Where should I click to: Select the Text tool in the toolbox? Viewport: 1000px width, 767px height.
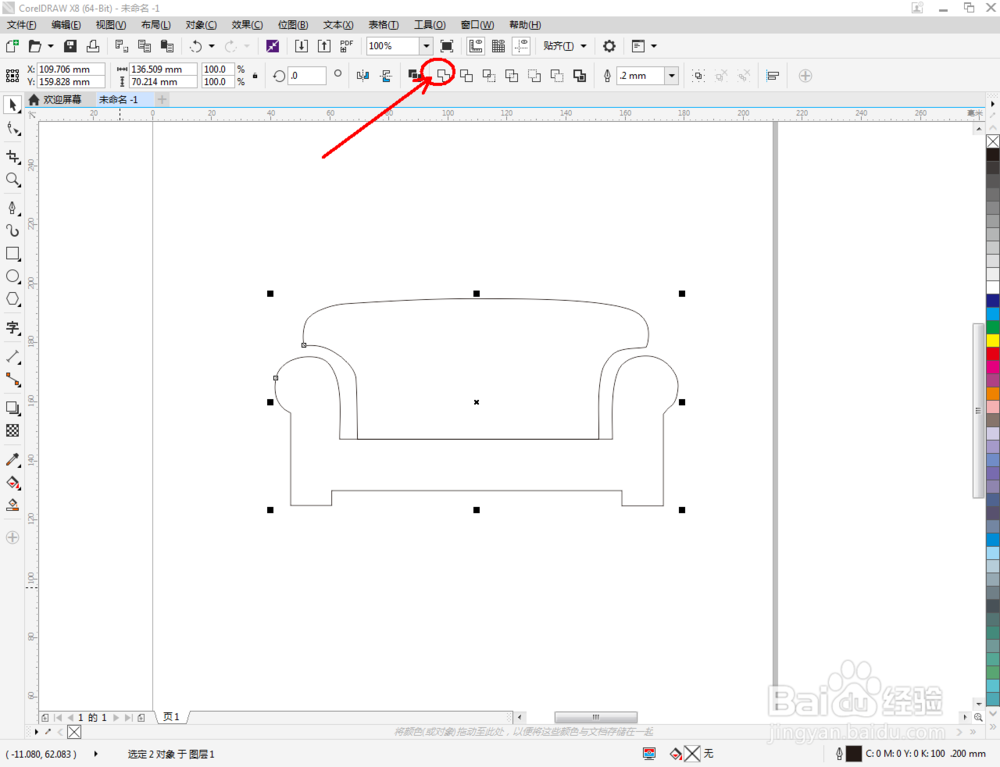[12, 328]
